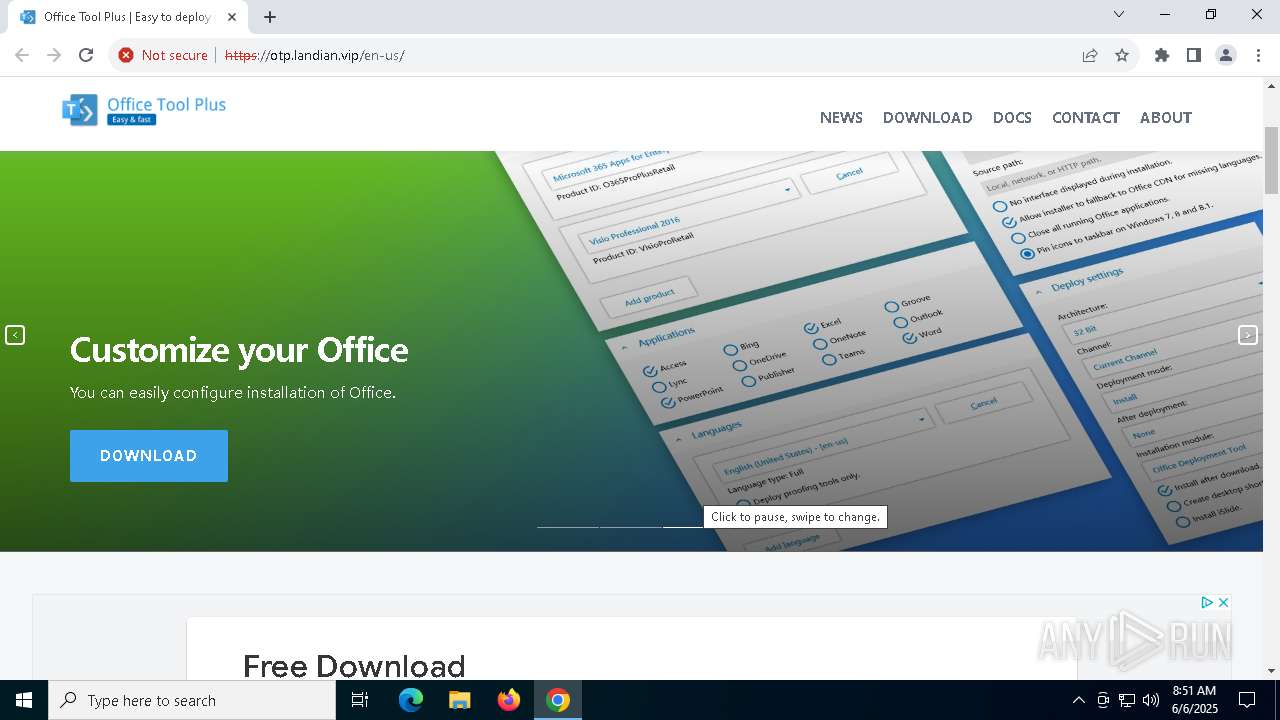Reload the current page

86,55
